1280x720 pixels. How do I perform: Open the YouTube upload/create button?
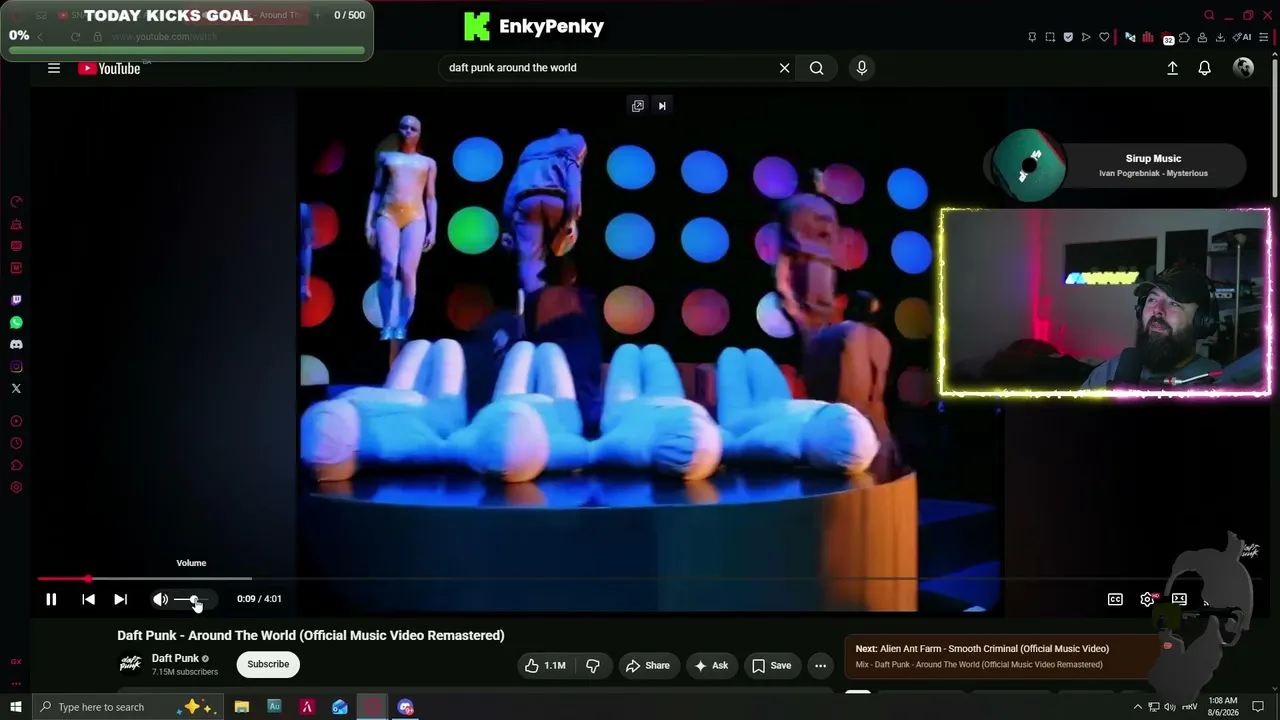pos(1173,68)
